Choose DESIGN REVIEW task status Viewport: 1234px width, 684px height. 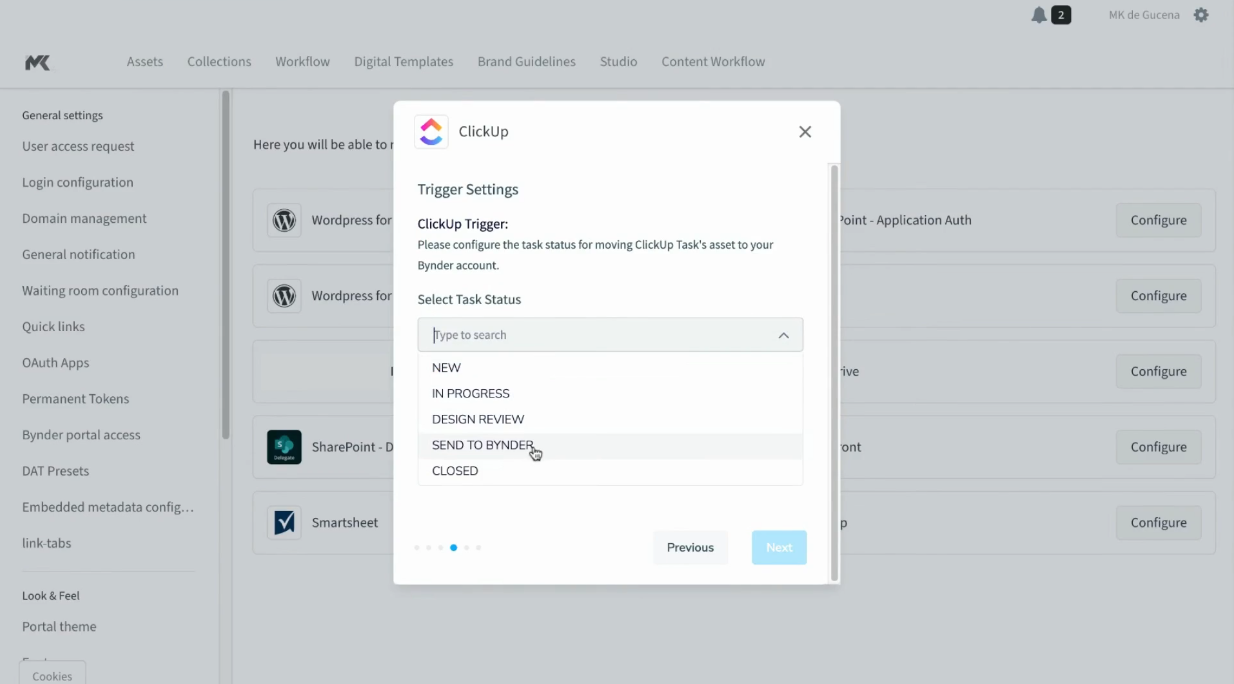[x=478, y=419]
